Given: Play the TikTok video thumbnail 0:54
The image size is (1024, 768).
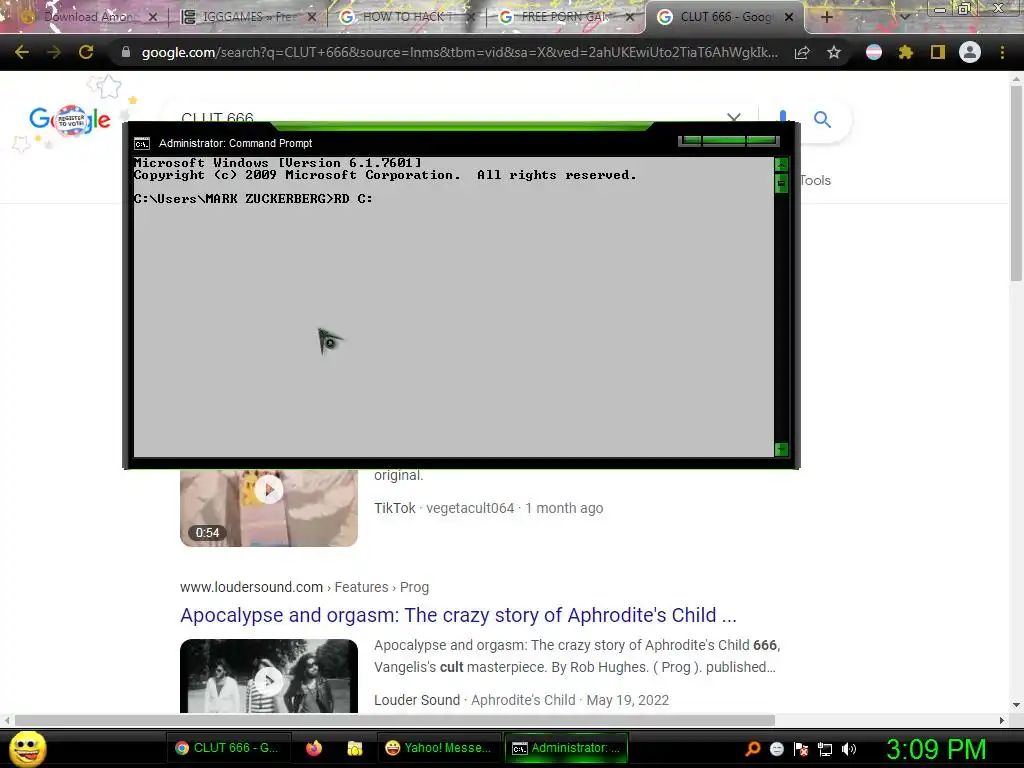Looking at the screenshot, I should pos(269,508).
